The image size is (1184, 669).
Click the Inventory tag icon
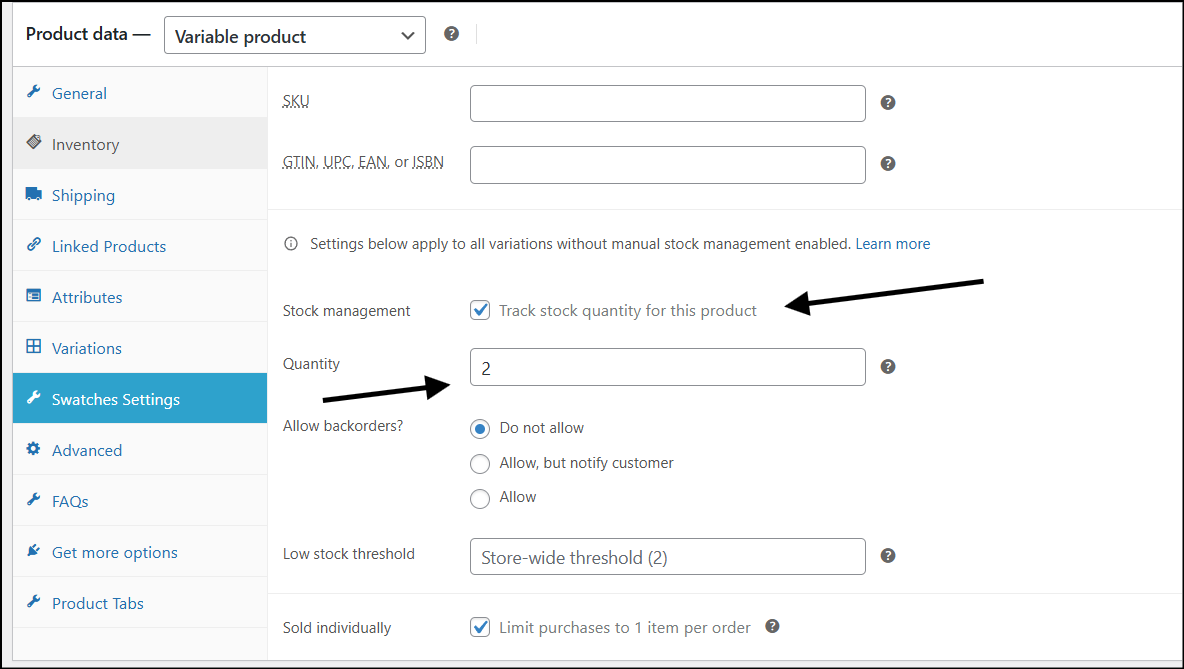pyautogui.click(x=33, y=142)
